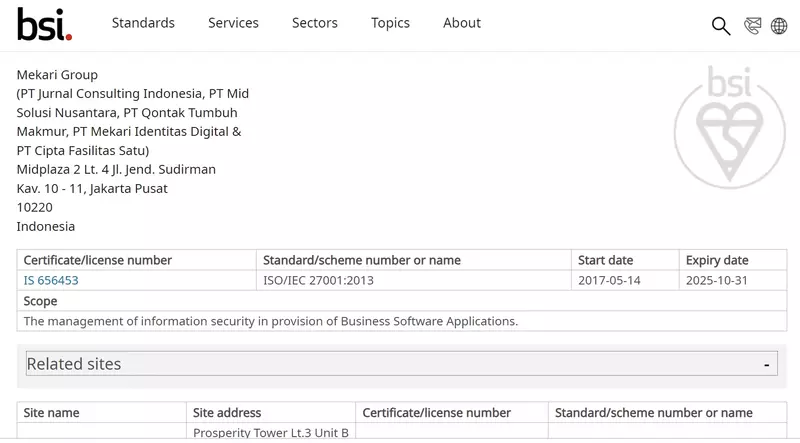This screenshot has width=800, height=443.
Task: Open the Topics menu
Action: tap(390, 23)
